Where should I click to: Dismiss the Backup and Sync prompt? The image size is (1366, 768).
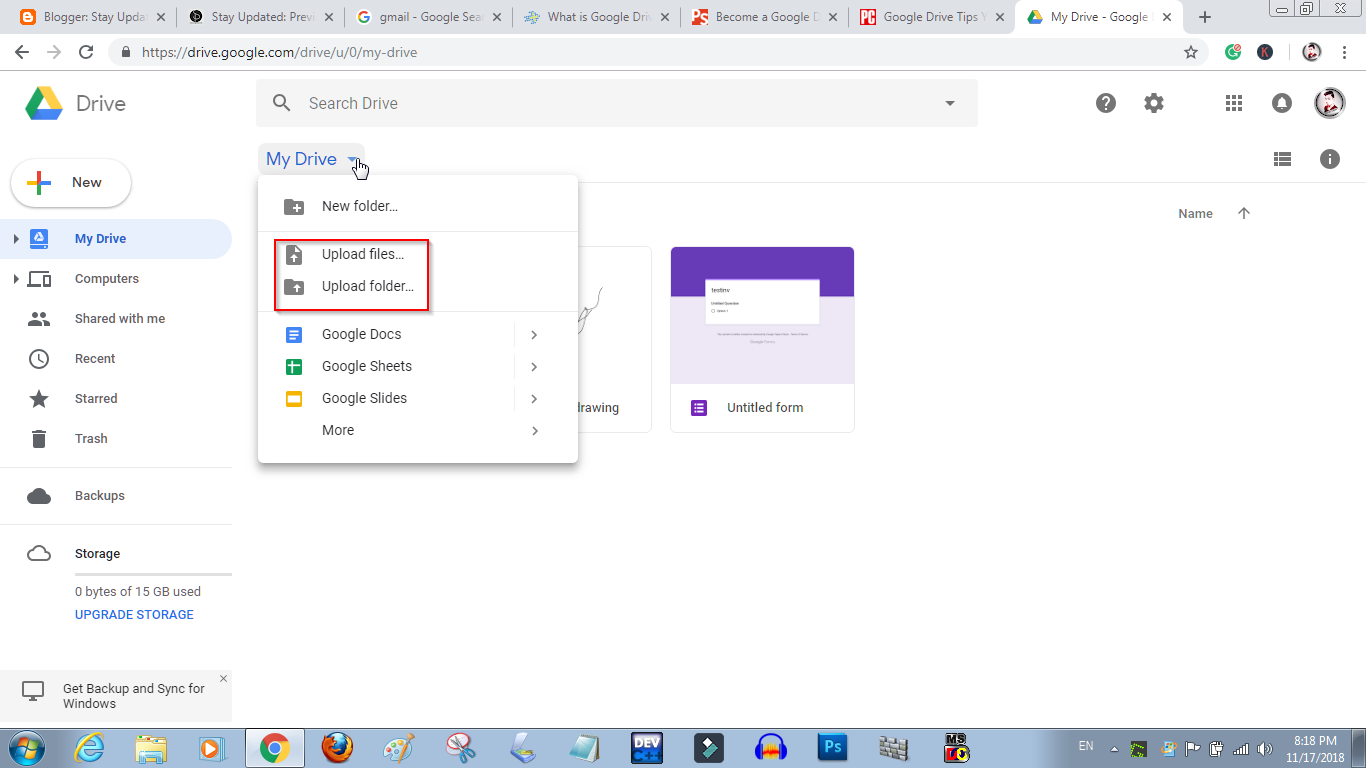tap(223, 678)
